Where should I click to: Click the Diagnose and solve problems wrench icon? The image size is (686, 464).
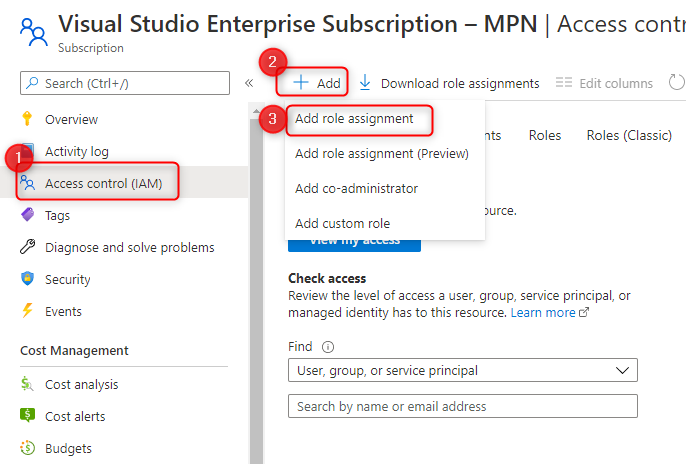coord(28,247)
